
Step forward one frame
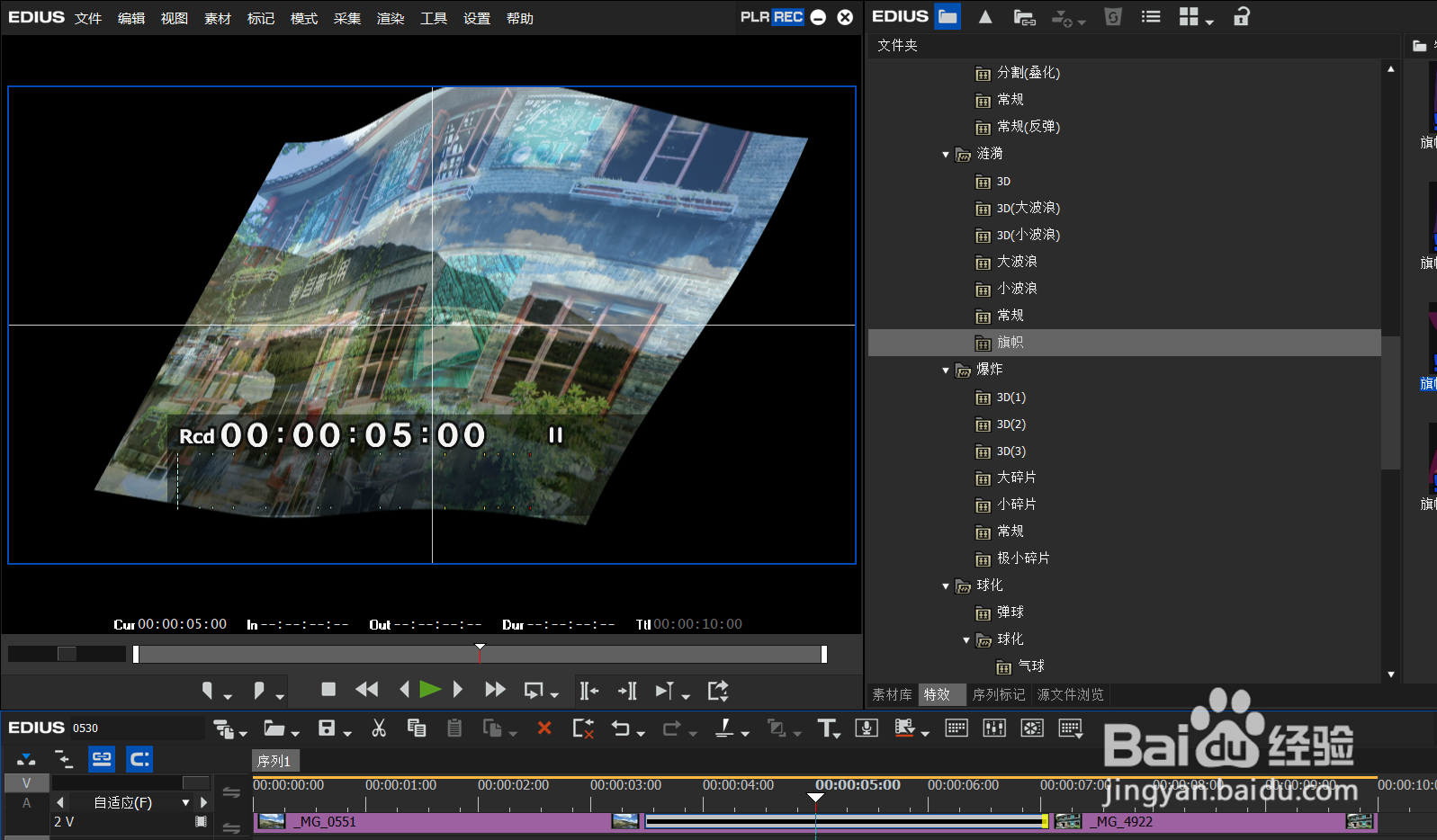(458, 690)
